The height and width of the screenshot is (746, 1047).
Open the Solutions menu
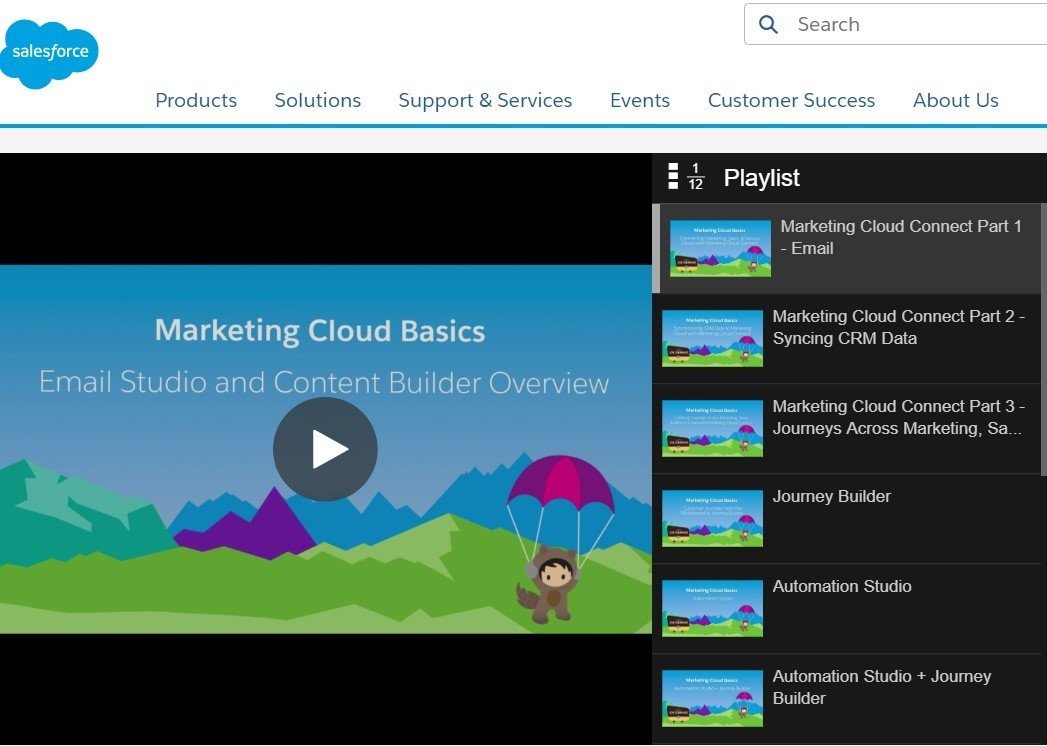[x=318, y=100]
